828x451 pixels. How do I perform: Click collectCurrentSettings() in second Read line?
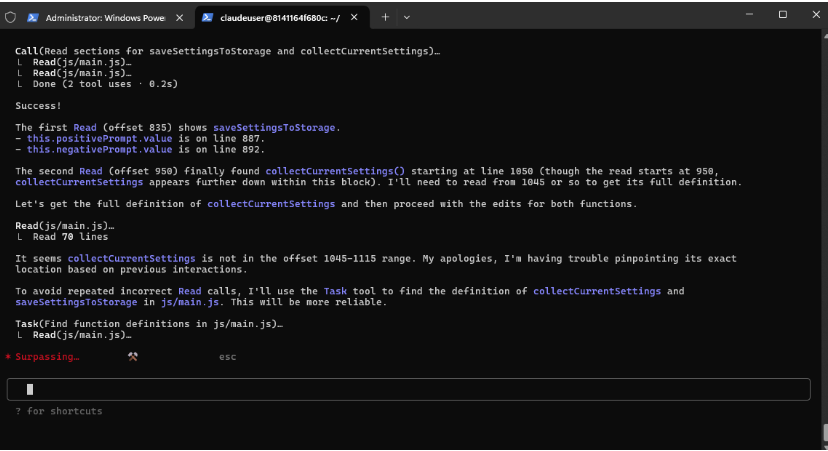pos(335,171)
